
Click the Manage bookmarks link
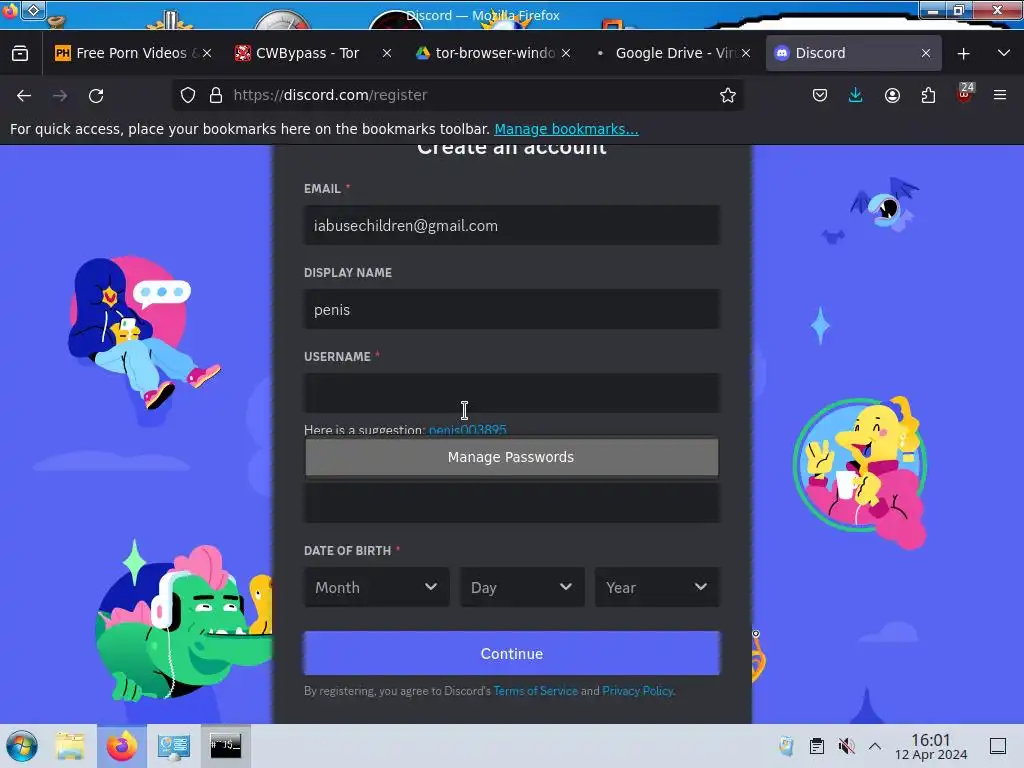coord(566,129)
